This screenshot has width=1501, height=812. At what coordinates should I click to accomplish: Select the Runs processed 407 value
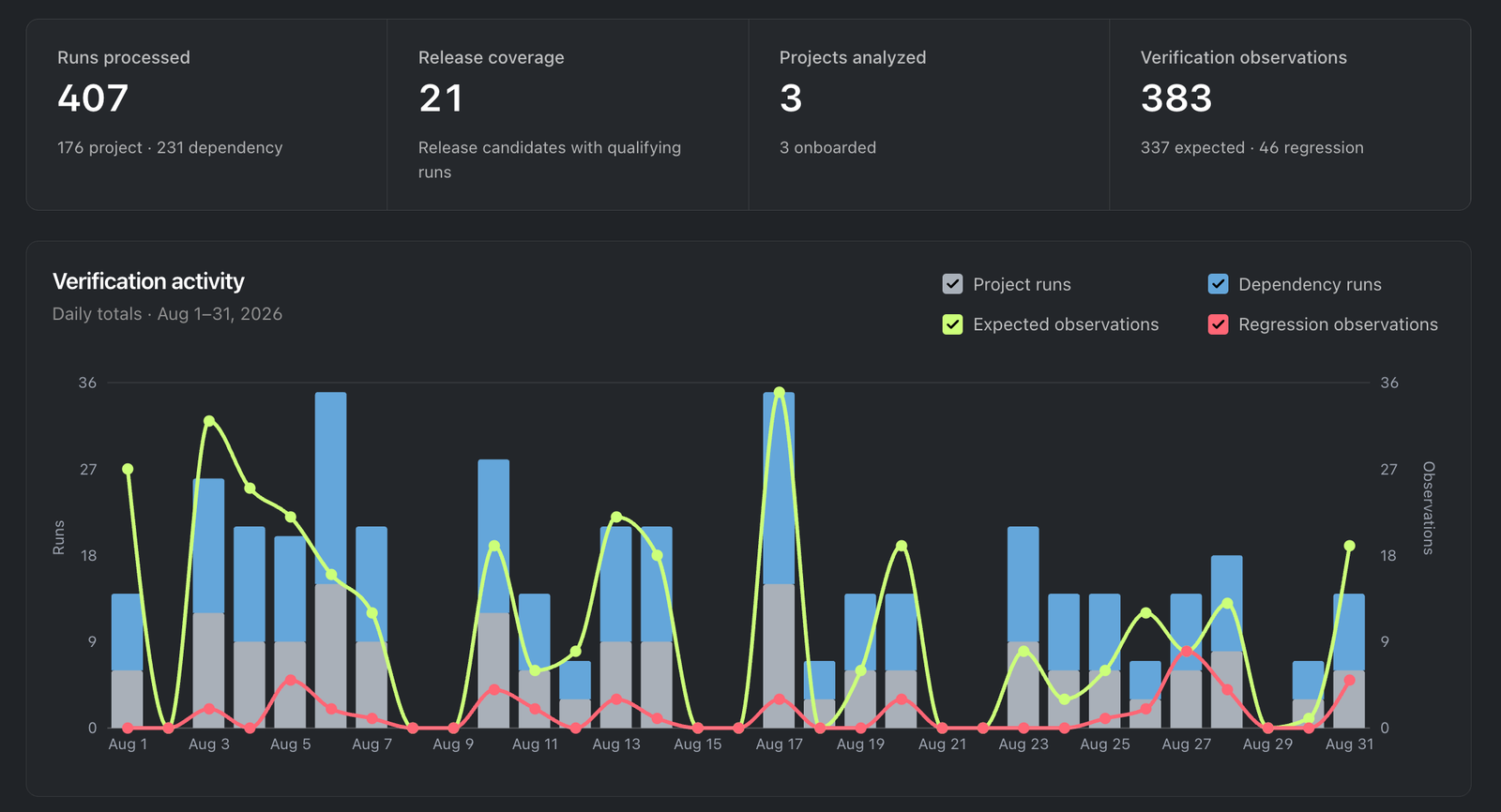(93, 98)
